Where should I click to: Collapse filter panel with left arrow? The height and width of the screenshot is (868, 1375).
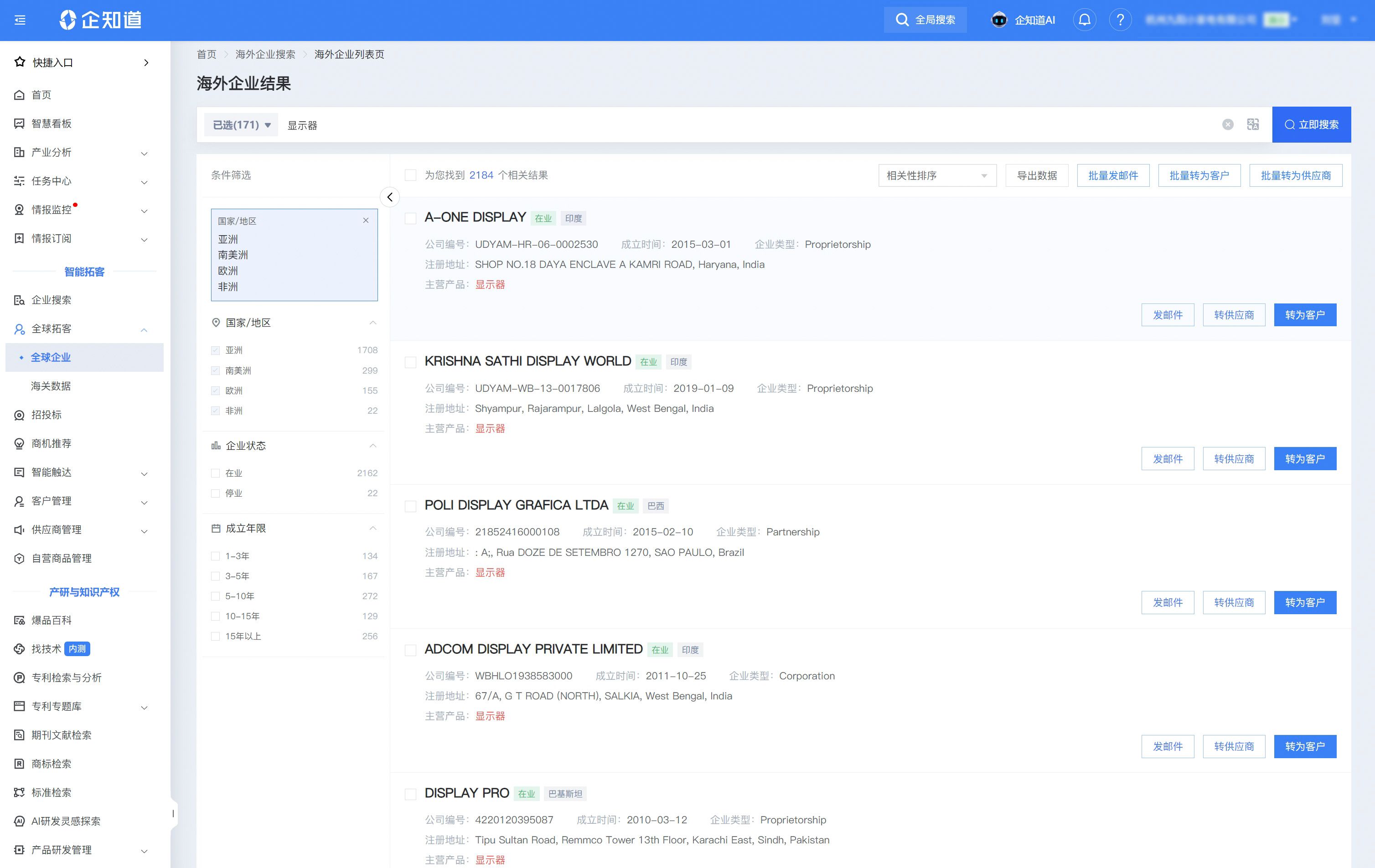(x=389, y=197)
